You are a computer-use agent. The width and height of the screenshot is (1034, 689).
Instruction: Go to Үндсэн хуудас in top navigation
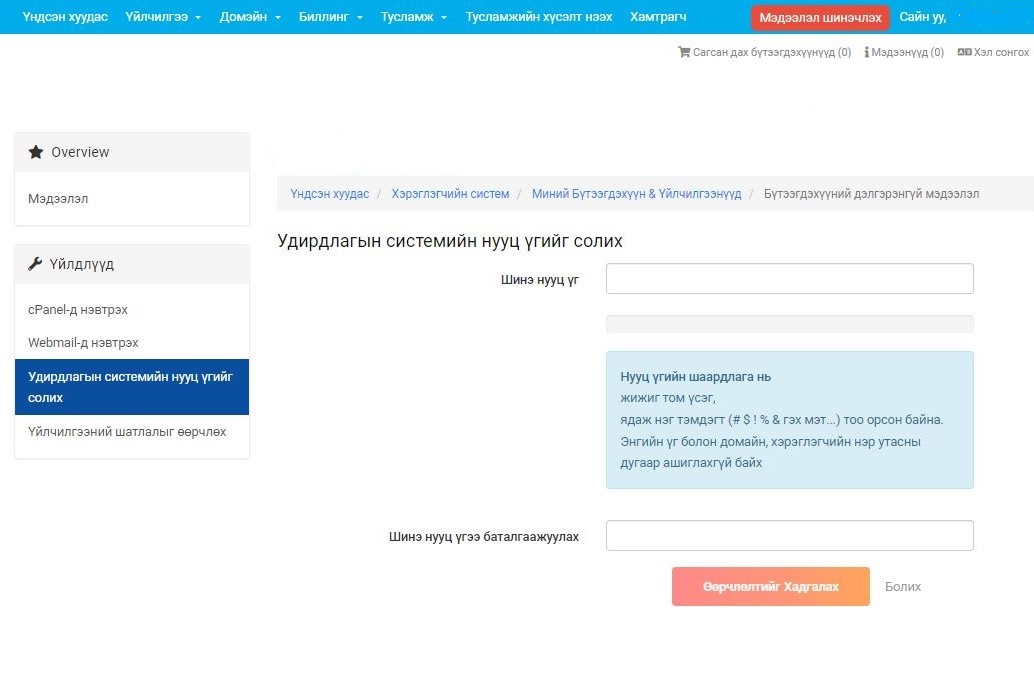[65, 17]
